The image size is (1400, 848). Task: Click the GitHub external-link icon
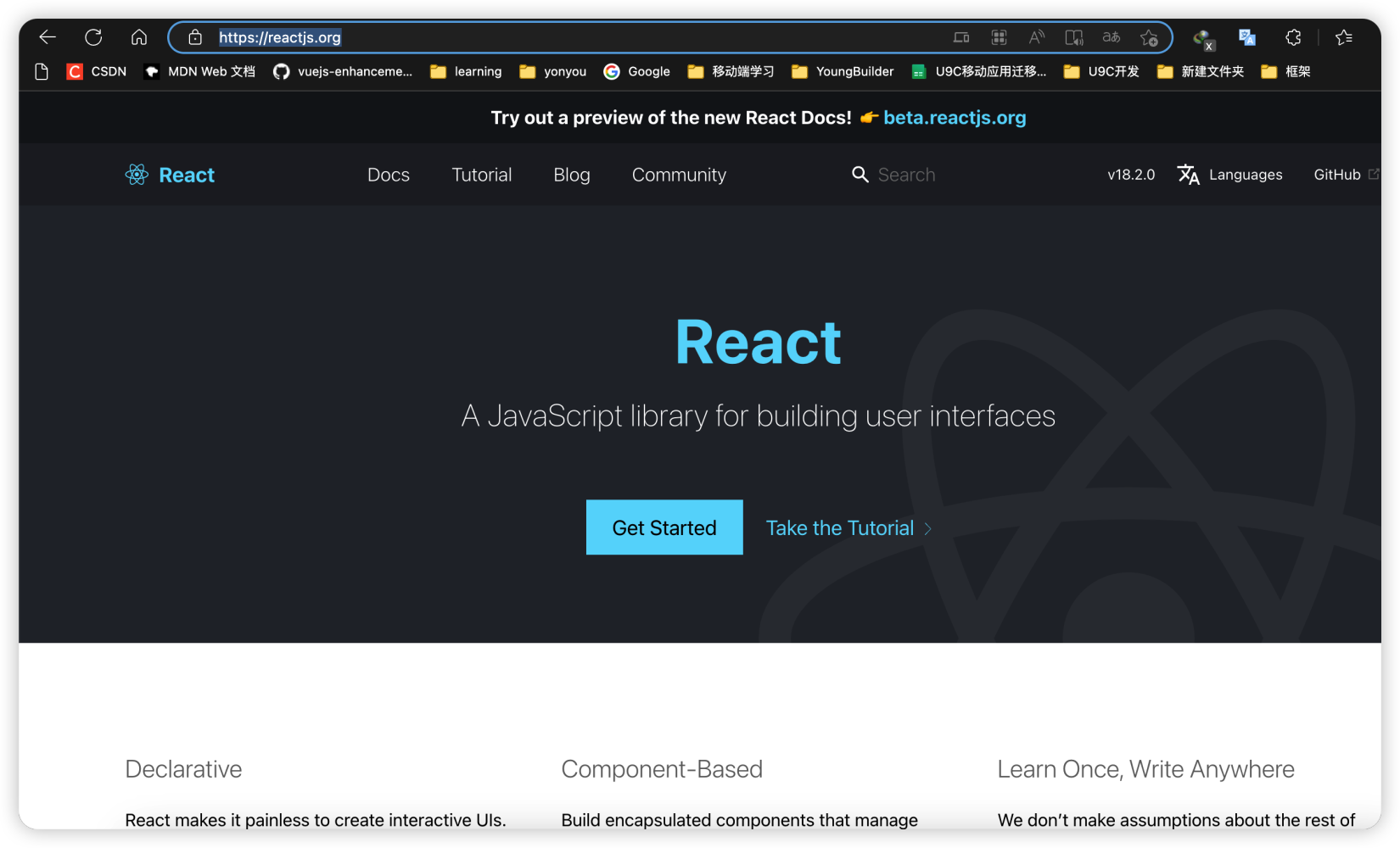click(x=1374, y=174)
